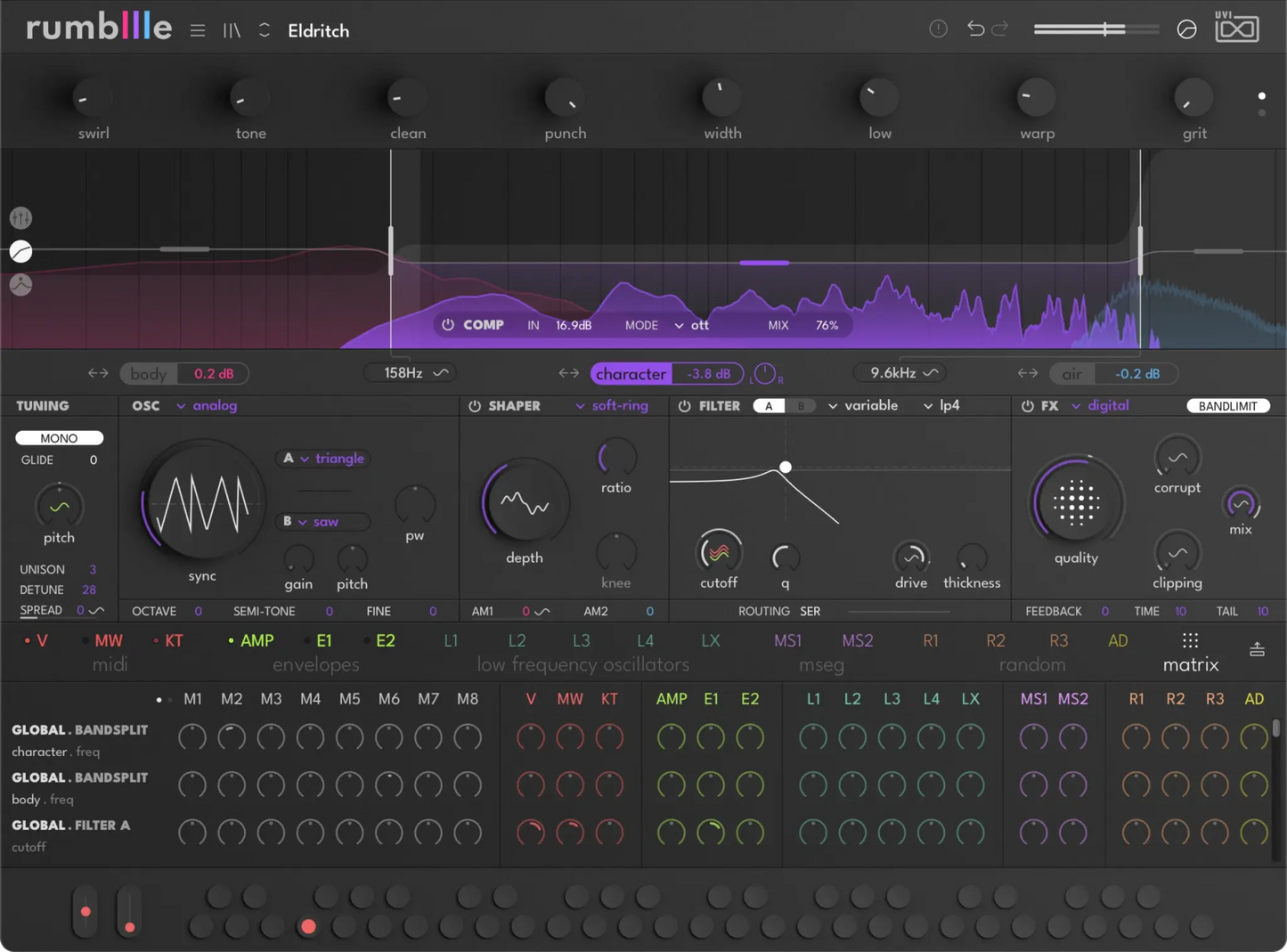This screenshot has height=952, width=1287.
Task: Open the hamburger menu beside the logo
Action: [198, 30]
